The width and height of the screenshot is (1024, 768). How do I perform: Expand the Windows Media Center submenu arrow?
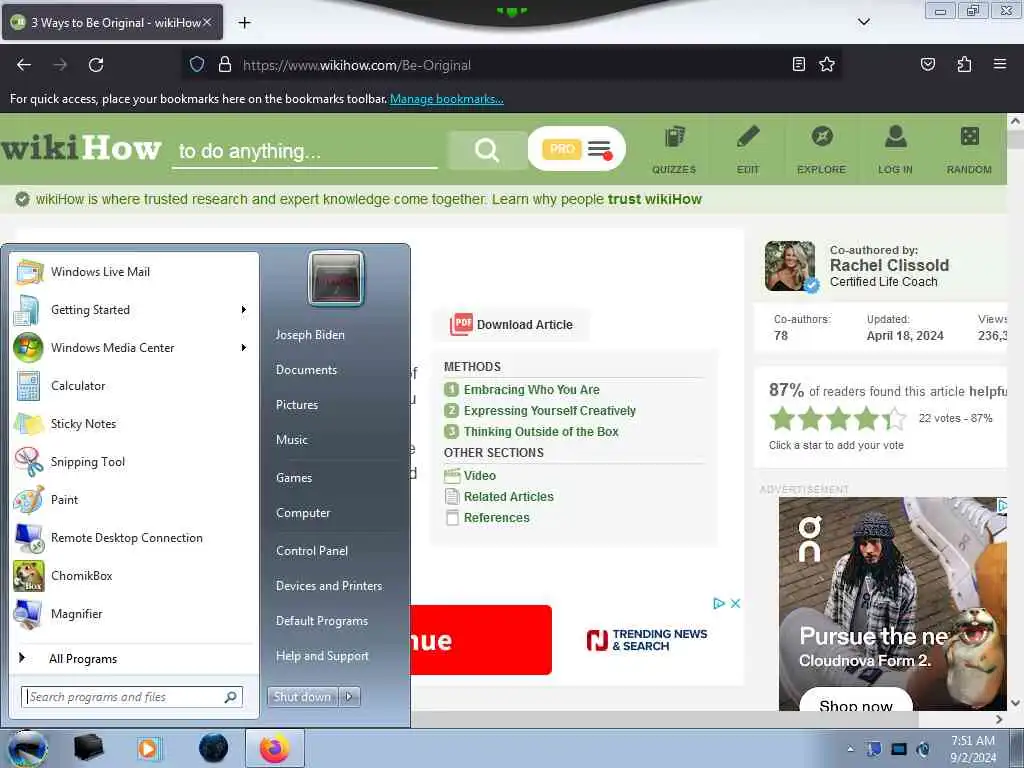point(244,347)
